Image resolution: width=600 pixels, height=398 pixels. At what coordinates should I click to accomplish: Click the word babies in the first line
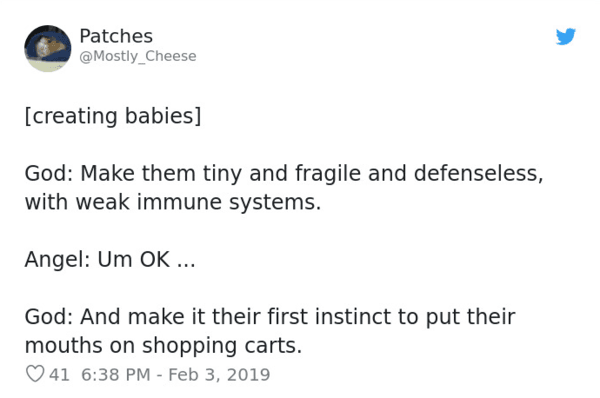(163, 116)
